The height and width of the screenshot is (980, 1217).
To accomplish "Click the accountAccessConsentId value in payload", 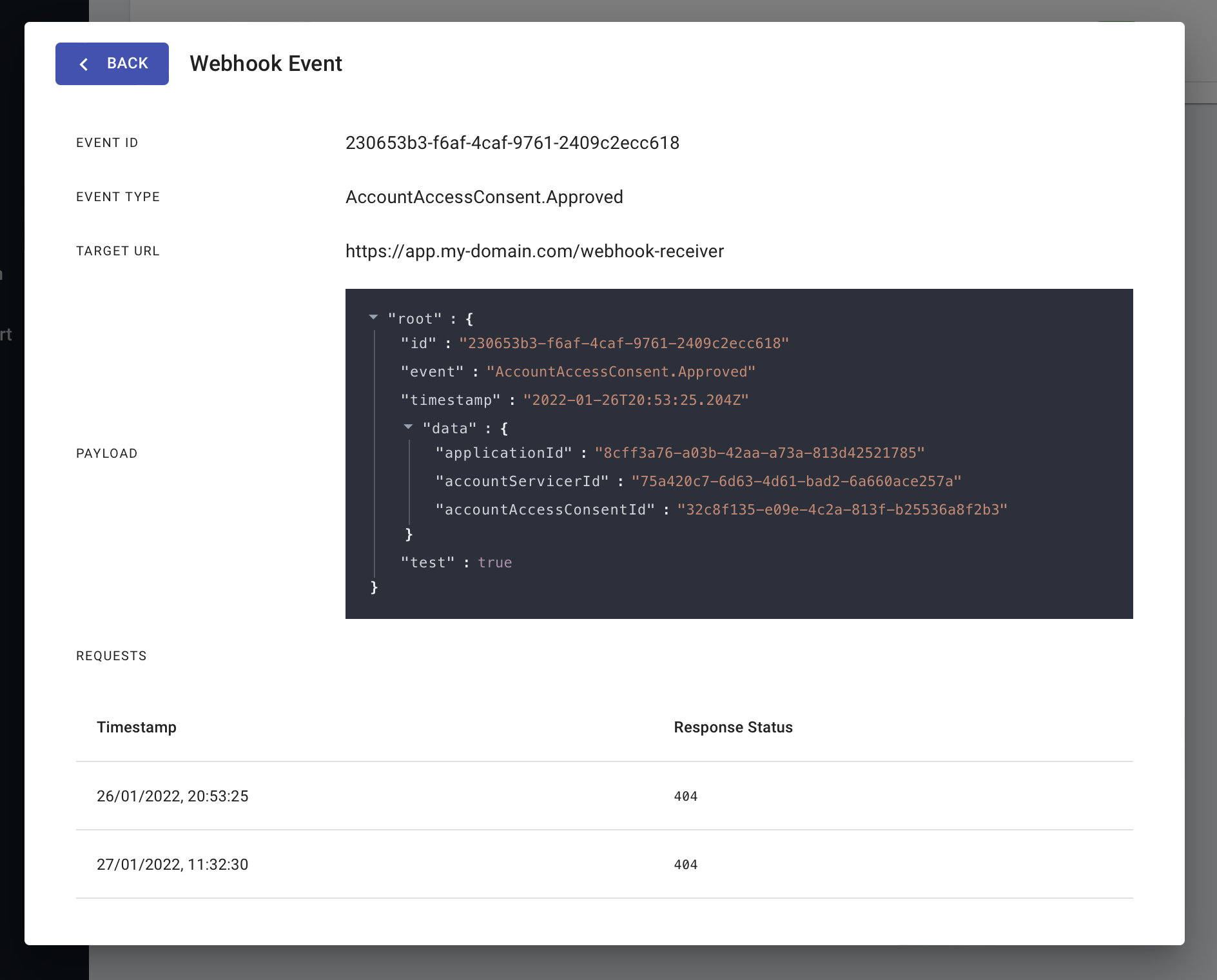I will pos(842,510).
